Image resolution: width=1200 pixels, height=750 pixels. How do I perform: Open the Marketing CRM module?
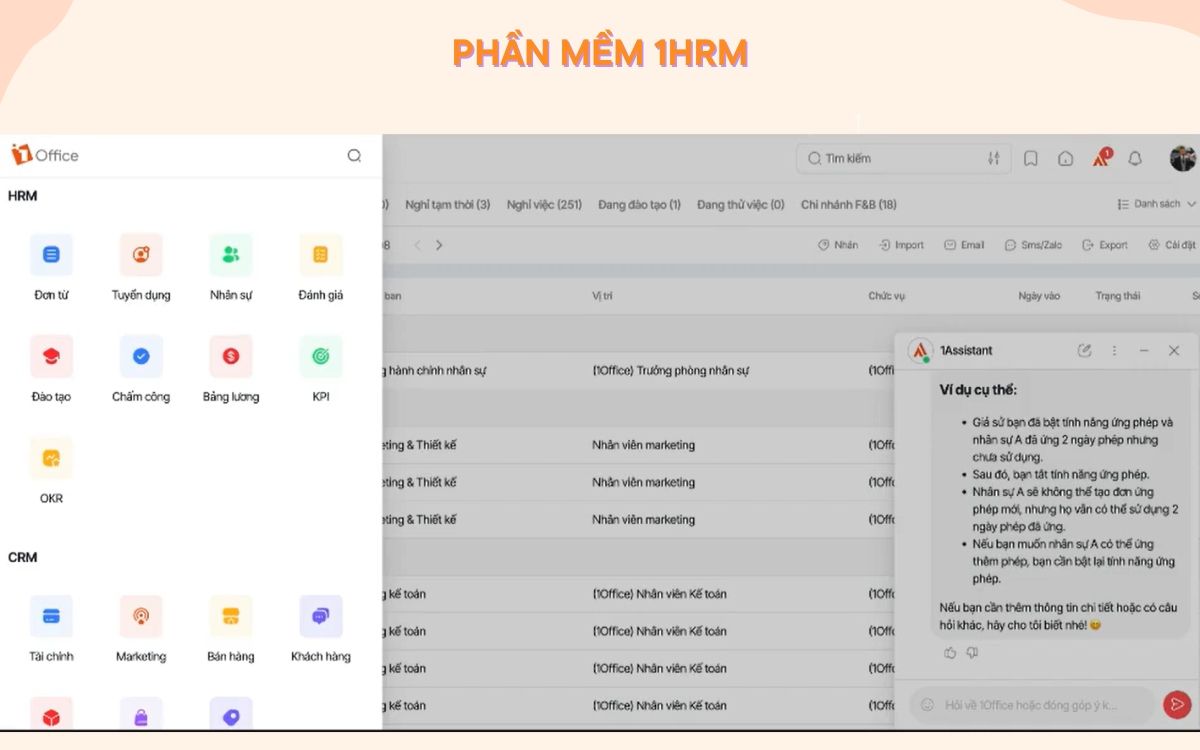click(141, 629)
